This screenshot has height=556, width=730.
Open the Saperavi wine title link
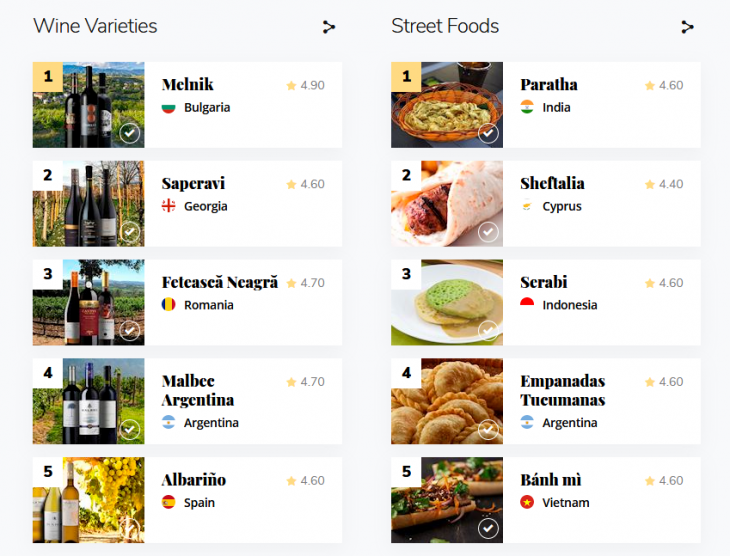[x=193, y=183]
